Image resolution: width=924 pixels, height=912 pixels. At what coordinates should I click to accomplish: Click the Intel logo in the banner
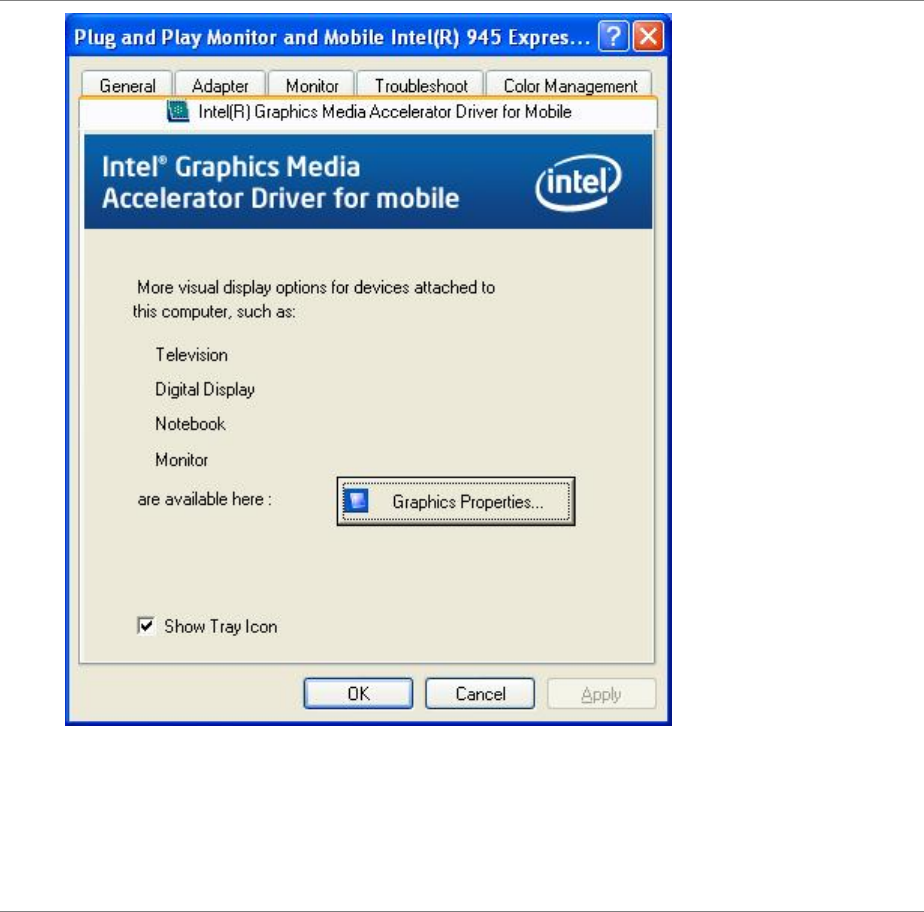[578, 182]
